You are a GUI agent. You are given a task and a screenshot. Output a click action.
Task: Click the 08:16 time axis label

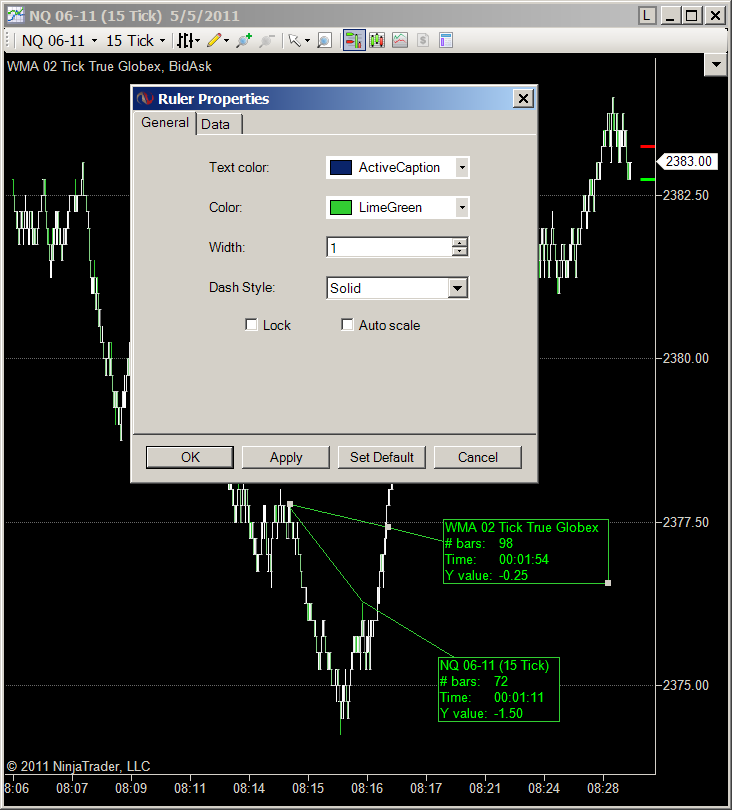pyautogui.click(x=367, y=788)
